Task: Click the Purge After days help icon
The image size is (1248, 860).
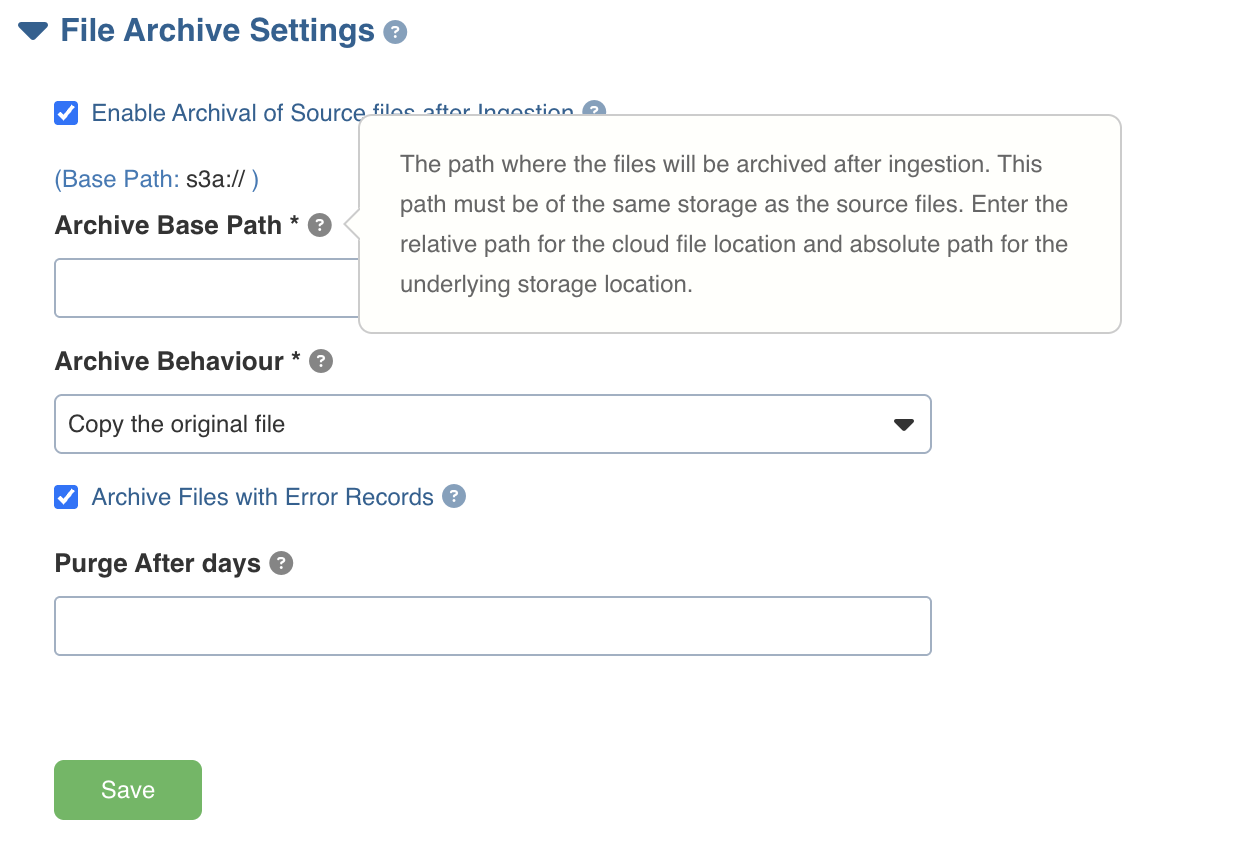Action: pyautogui.click(x=282, y=563)
